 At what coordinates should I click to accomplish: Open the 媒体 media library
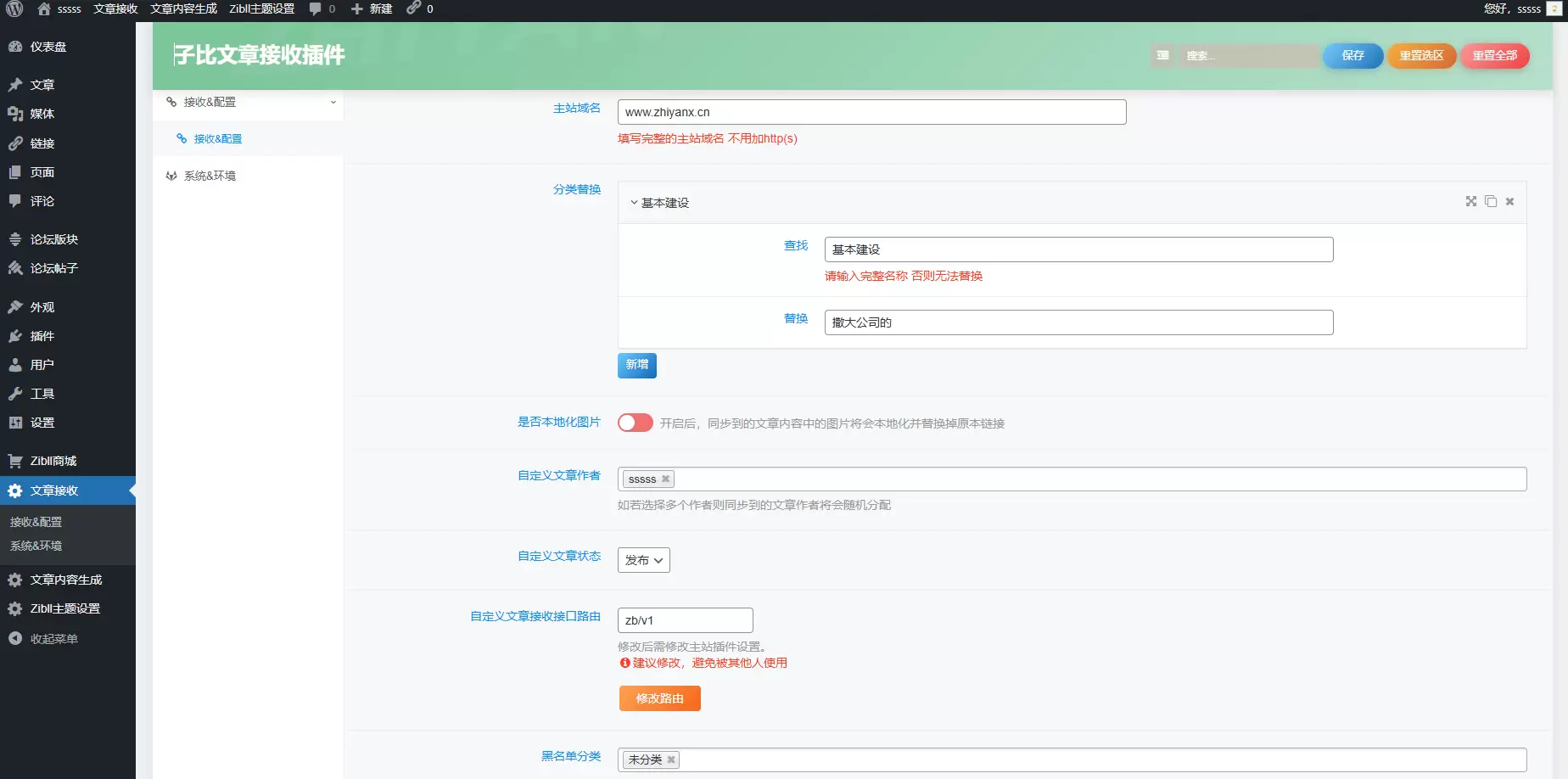[68, 114]
